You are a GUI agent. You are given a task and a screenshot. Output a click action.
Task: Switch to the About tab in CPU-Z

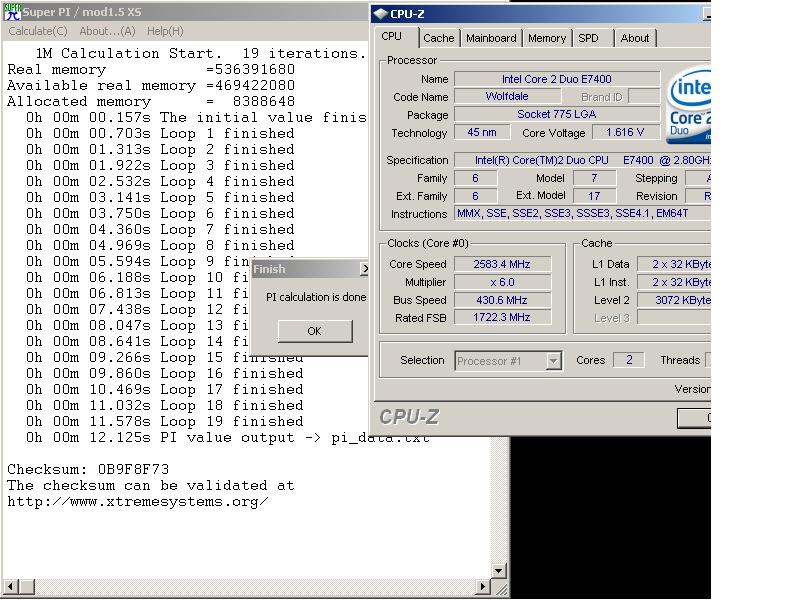tap(635, 38)
